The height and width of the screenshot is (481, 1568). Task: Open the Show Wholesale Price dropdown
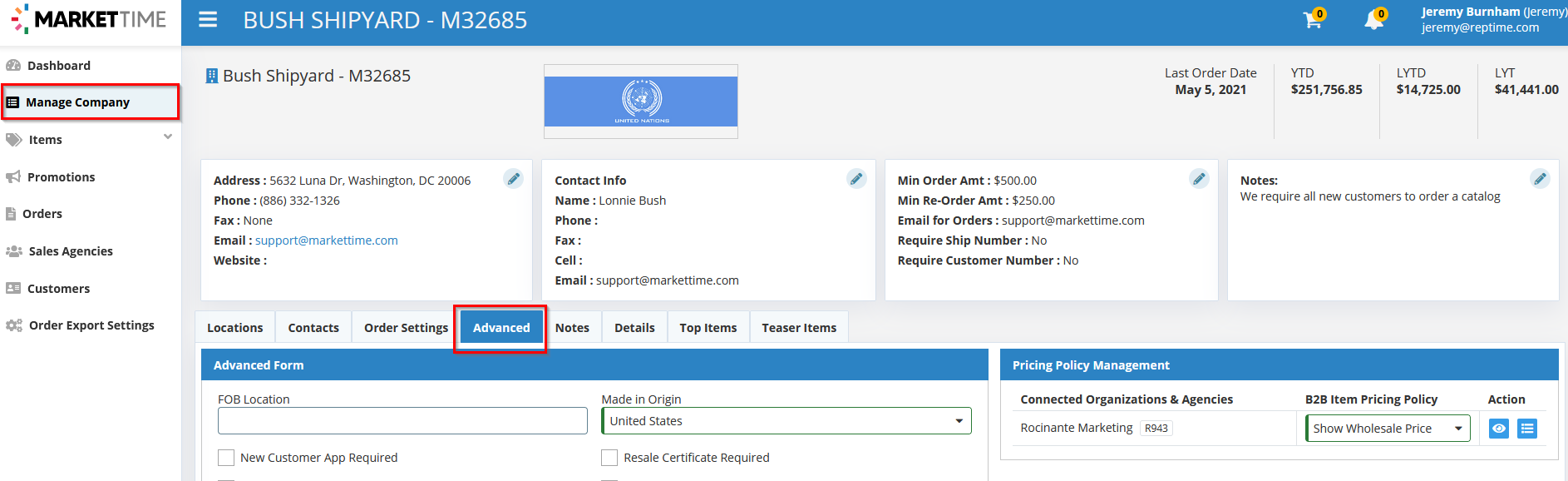click(1388, 429)
